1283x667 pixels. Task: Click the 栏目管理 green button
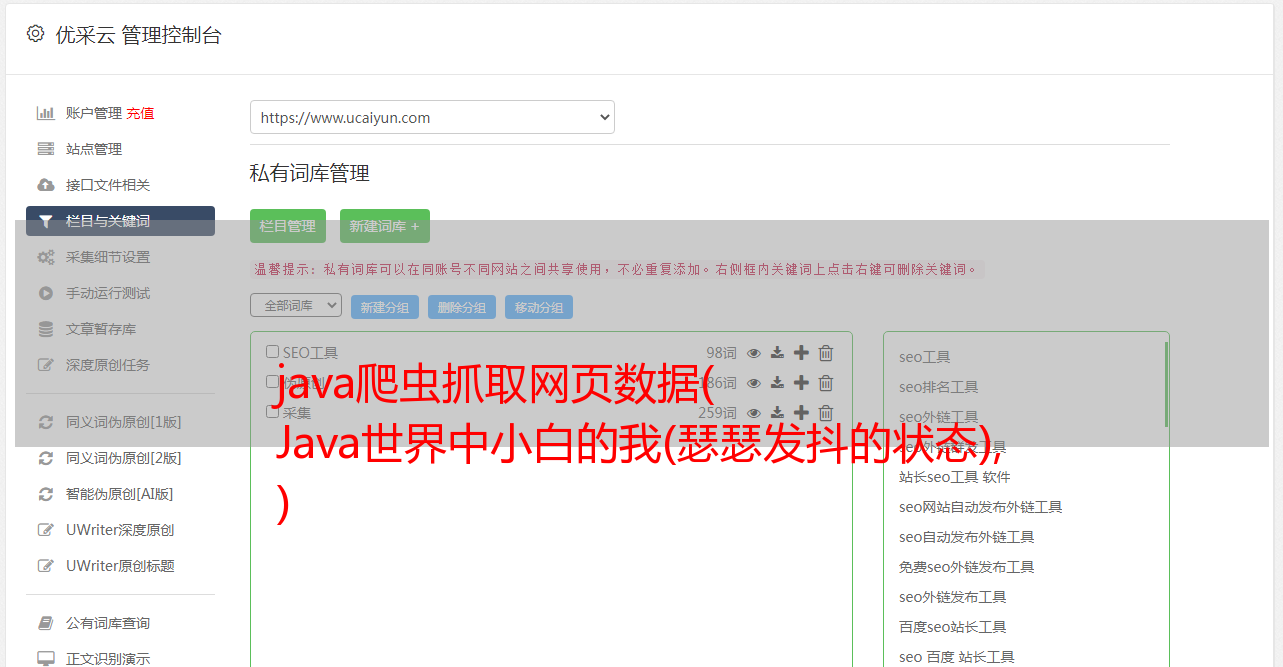288,226
